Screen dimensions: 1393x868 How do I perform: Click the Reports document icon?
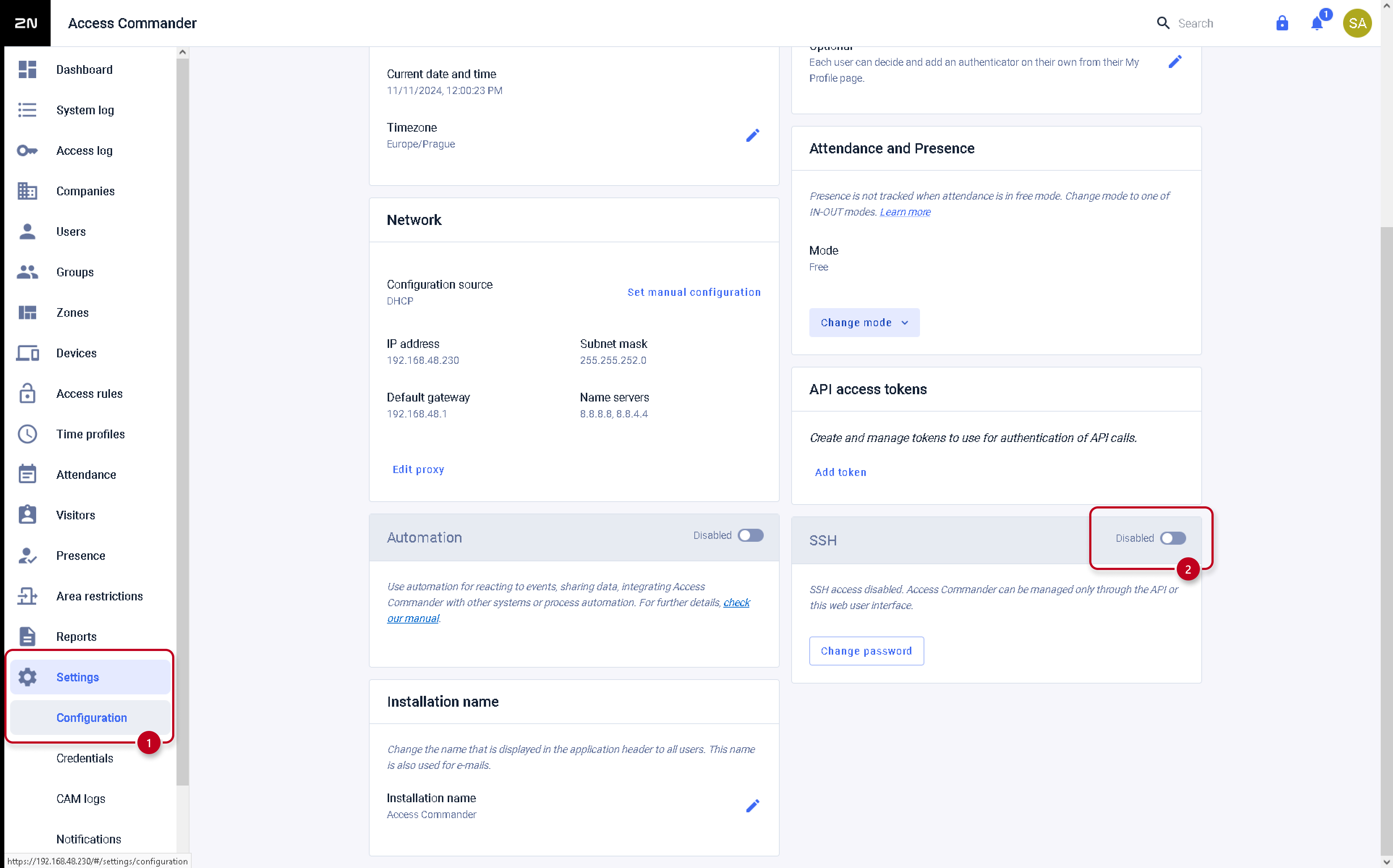[x=27, y=636]
